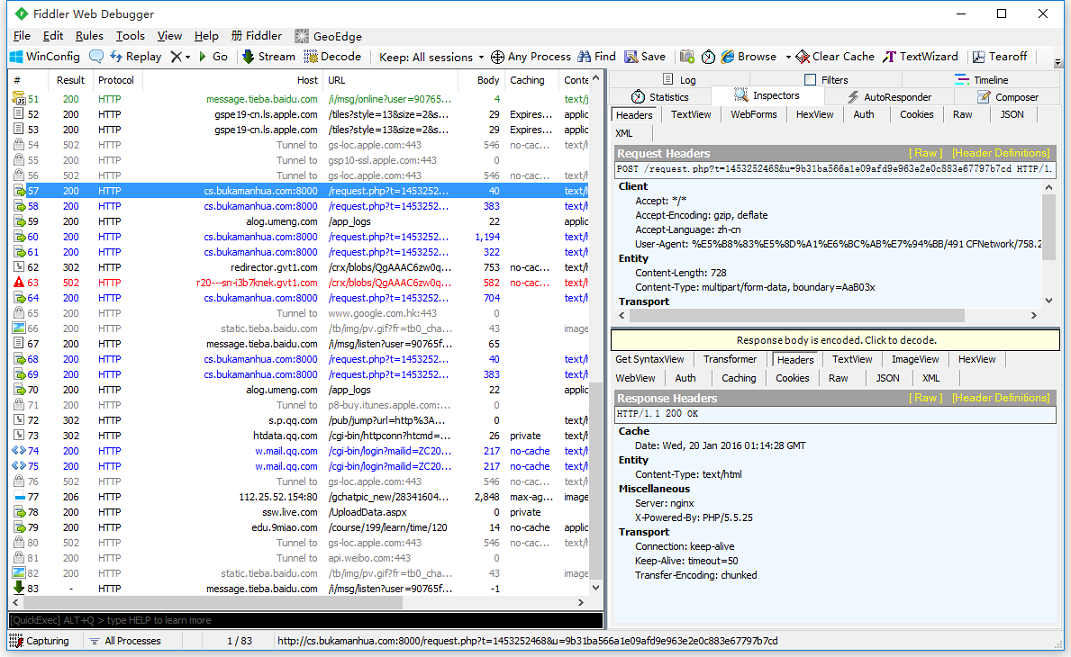Clear the browser cache
Image resolution: width=1071 pixels, height=657 pixels.
[835, 57]
